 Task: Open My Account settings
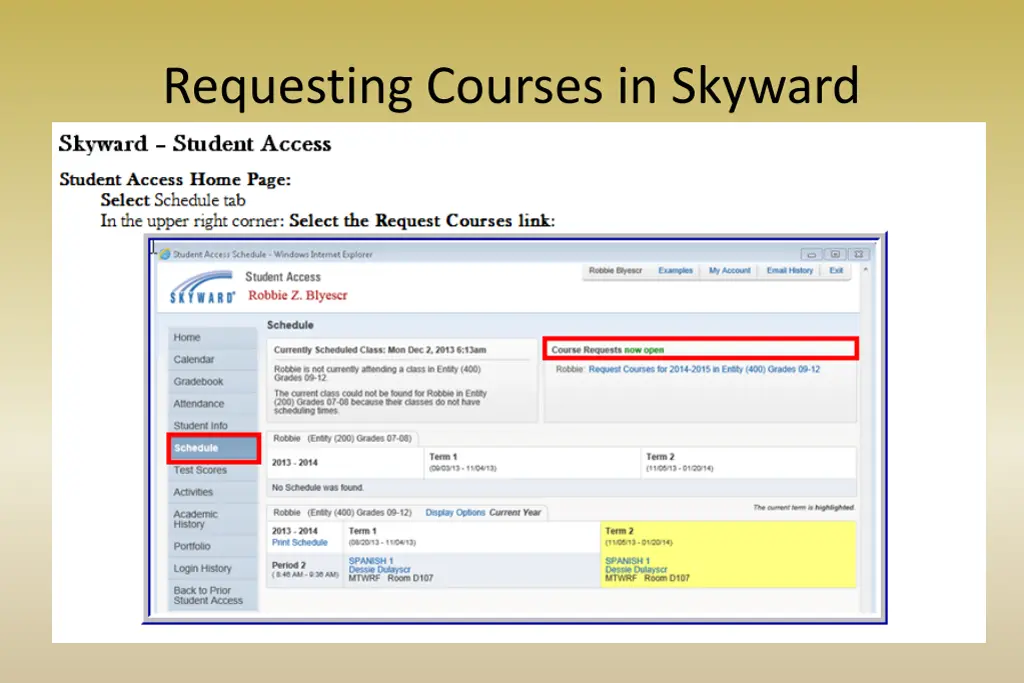[x=729, y=270]
